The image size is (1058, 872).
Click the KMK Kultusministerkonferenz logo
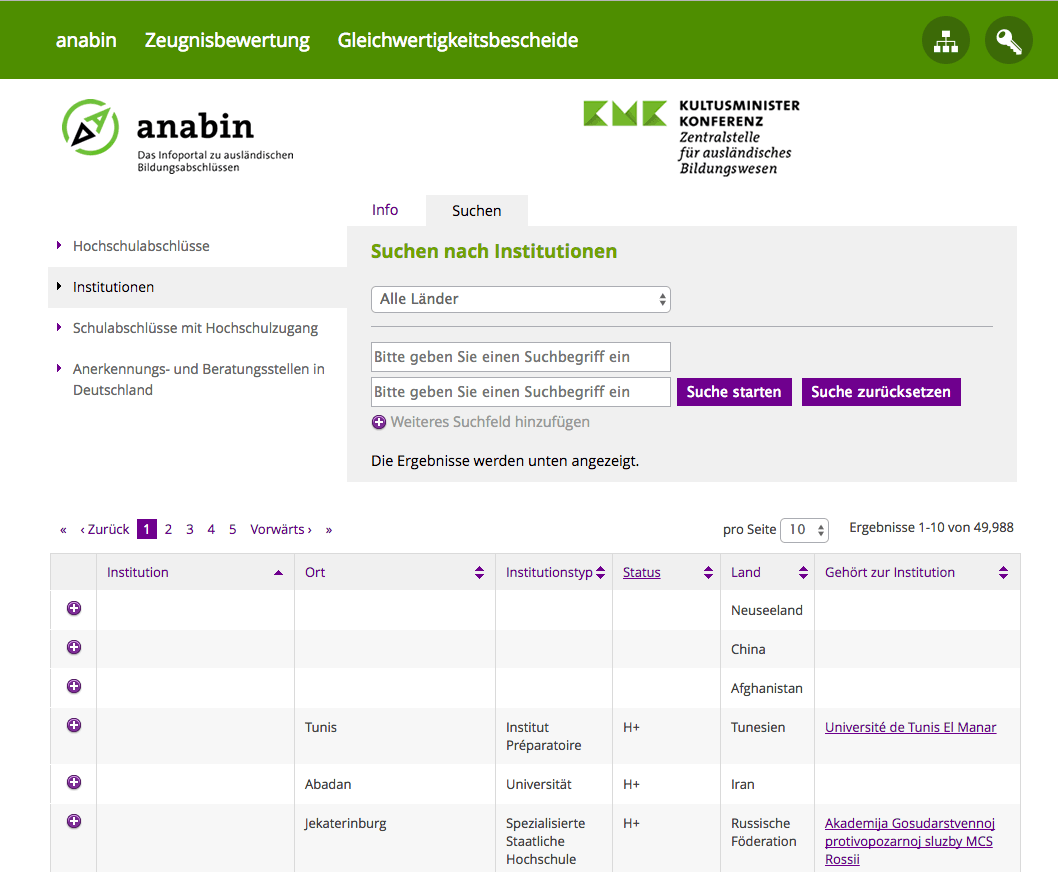(625, 112)
